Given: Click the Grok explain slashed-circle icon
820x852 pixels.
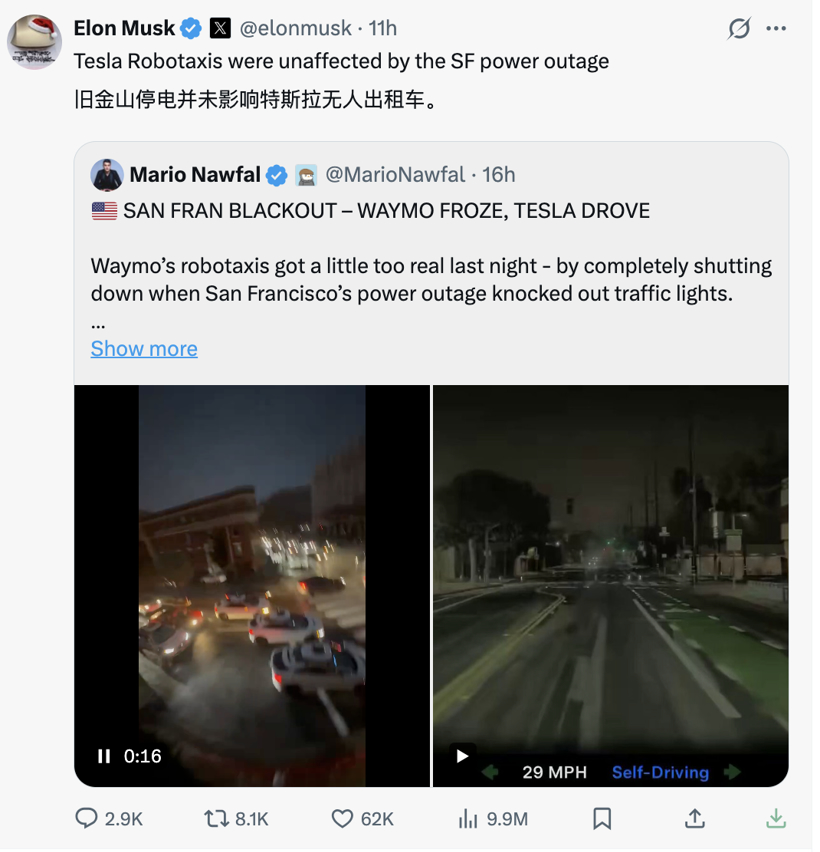Looking at the screenshot, I should tap(738, 28).
